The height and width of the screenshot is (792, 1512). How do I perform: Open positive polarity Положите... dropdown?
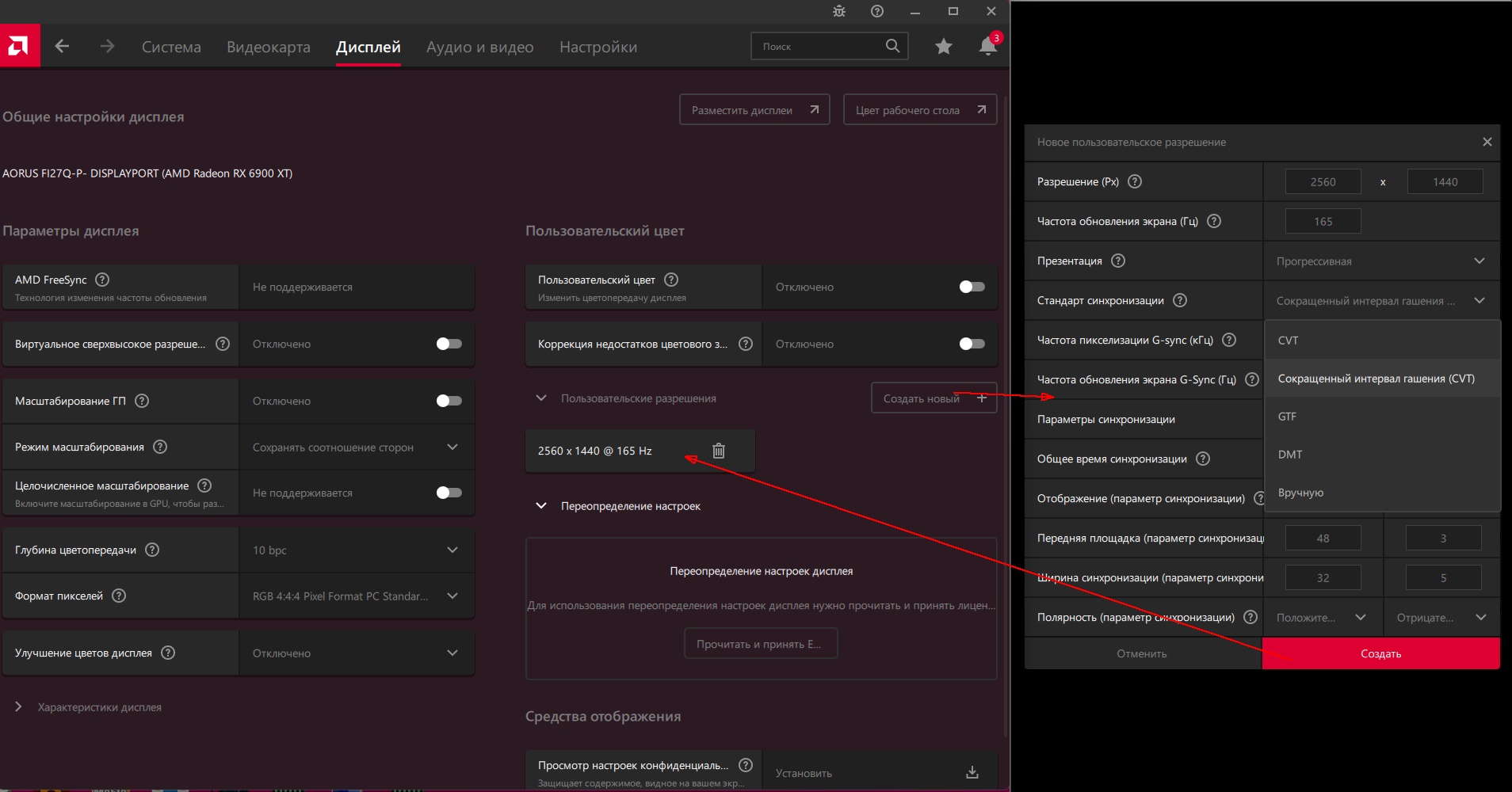click(1322, 618)
